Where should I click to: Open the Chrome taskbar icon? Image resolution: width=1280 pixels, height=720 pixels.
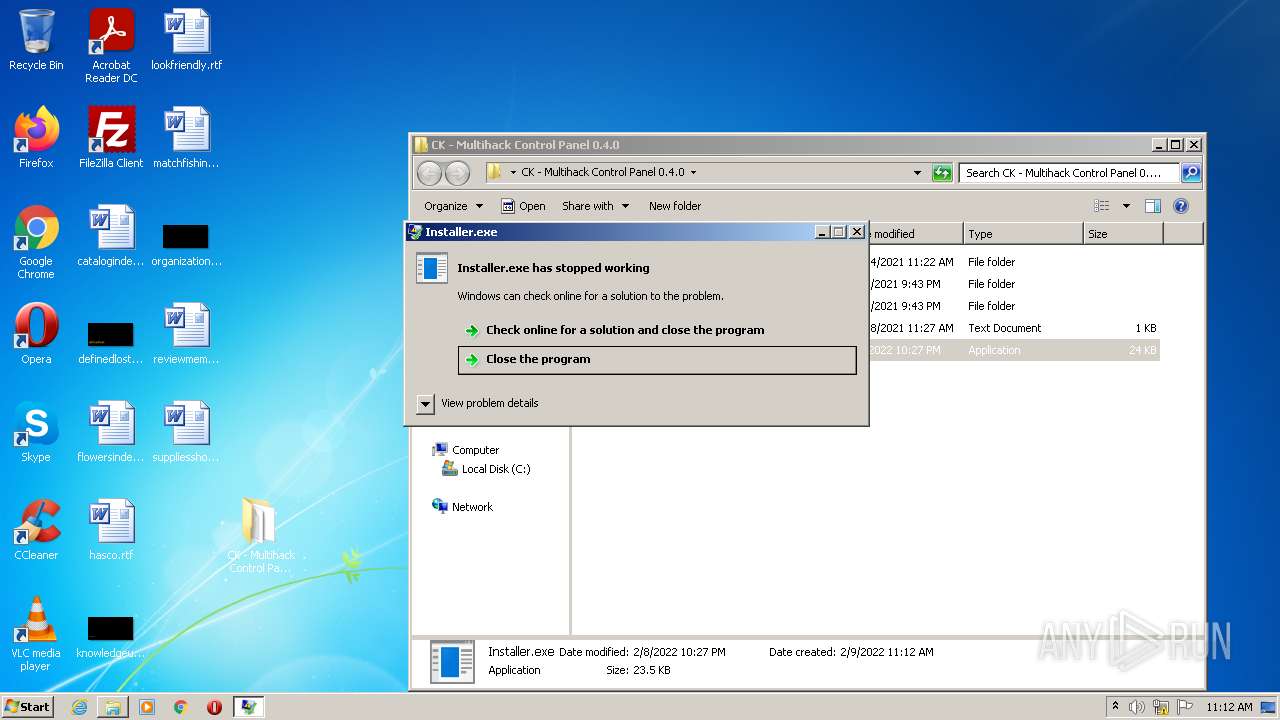click(181, 707)
